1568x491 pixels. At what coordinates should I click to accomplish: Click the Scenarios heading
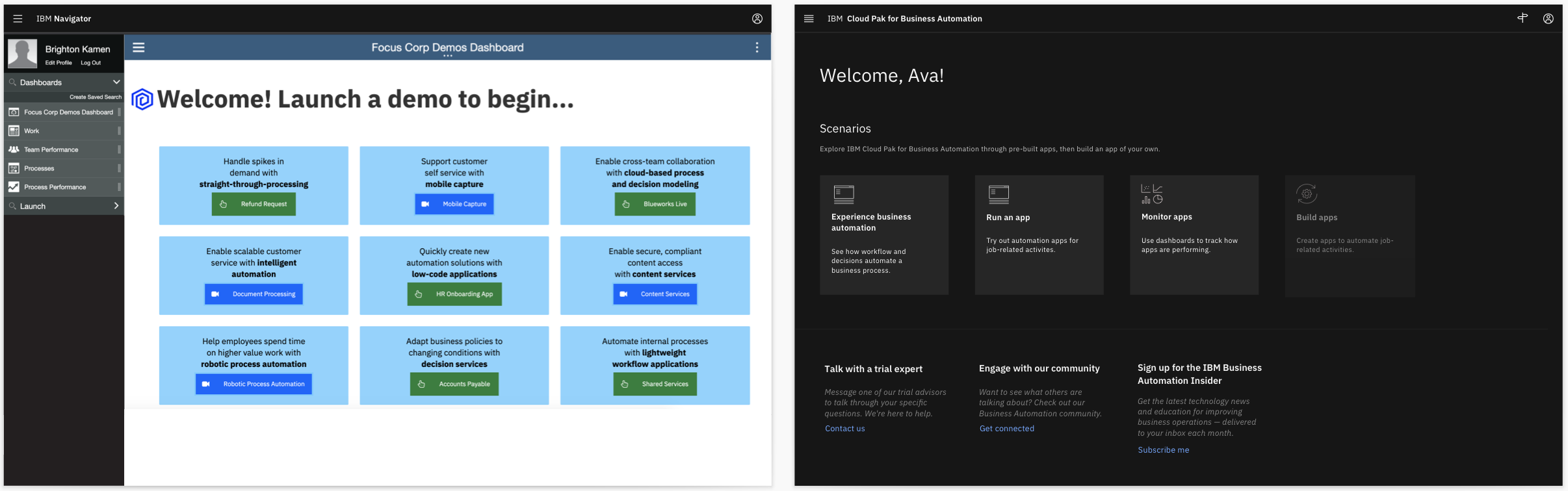pos(845,129)
